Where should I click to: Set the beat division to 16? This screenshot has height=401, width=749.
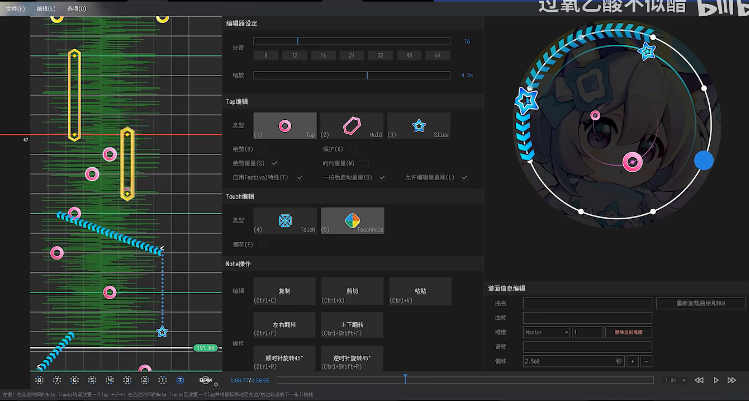(x=323, y=55)
